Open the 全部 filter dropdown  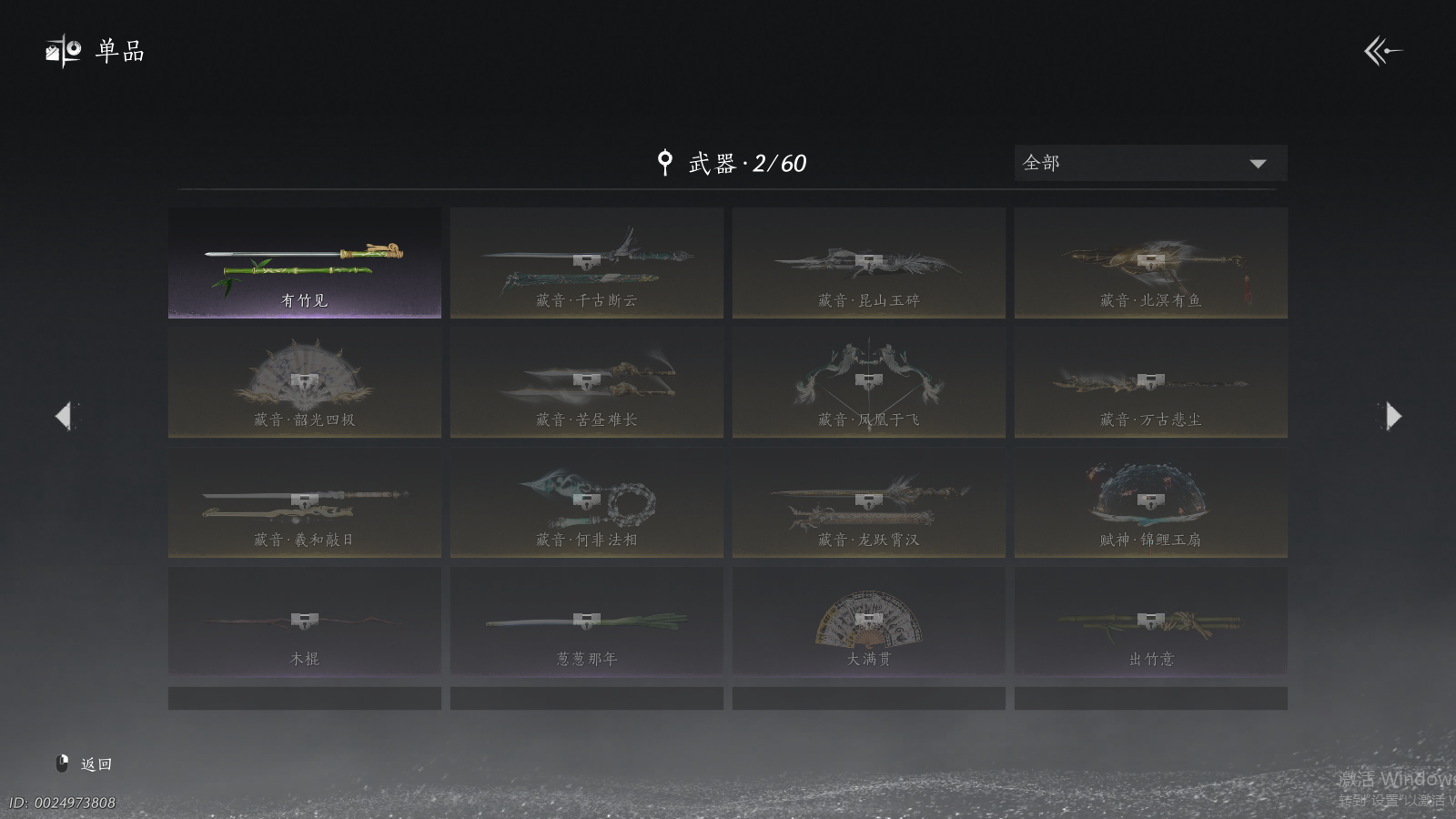(1150, 163)
